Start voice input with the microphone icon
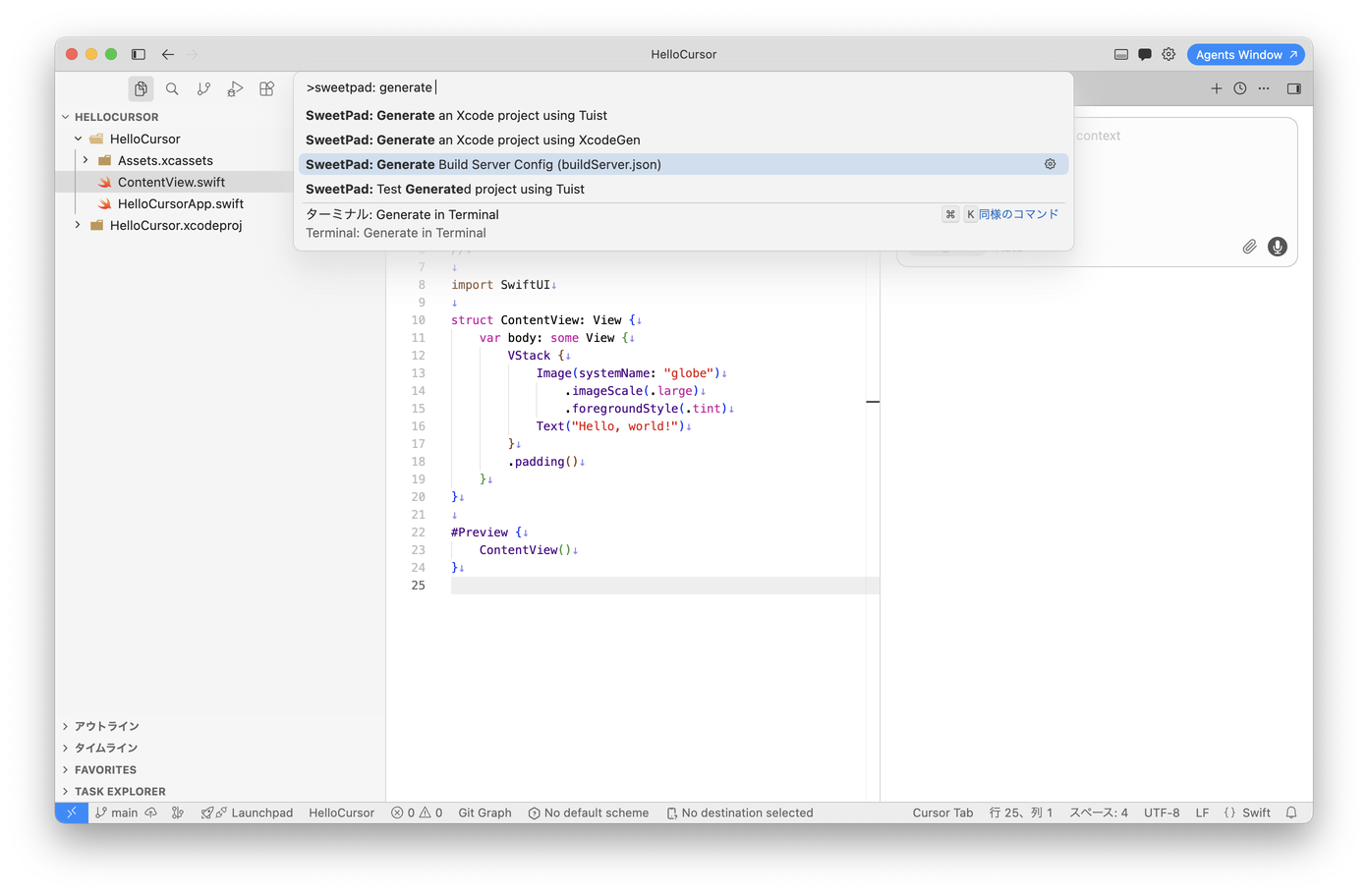1368x896 pixels. coord(1278,247)
